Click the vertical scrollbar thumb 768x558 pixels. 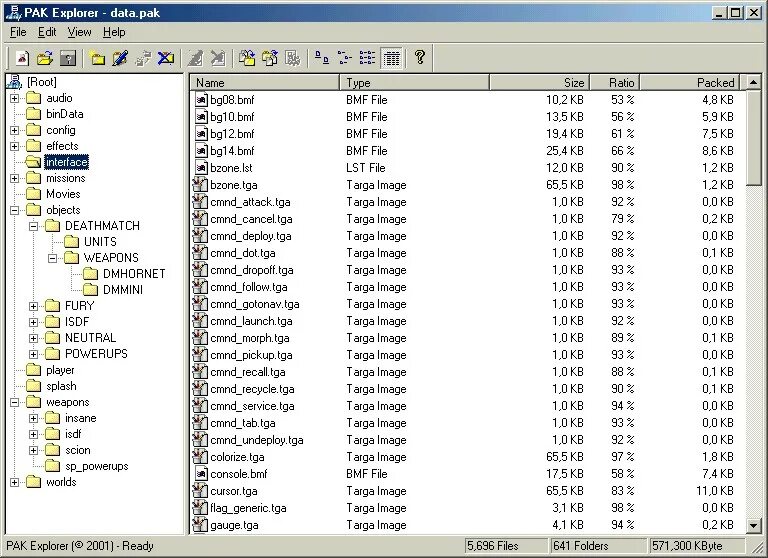pyautogui.click(x=754, y=138)
